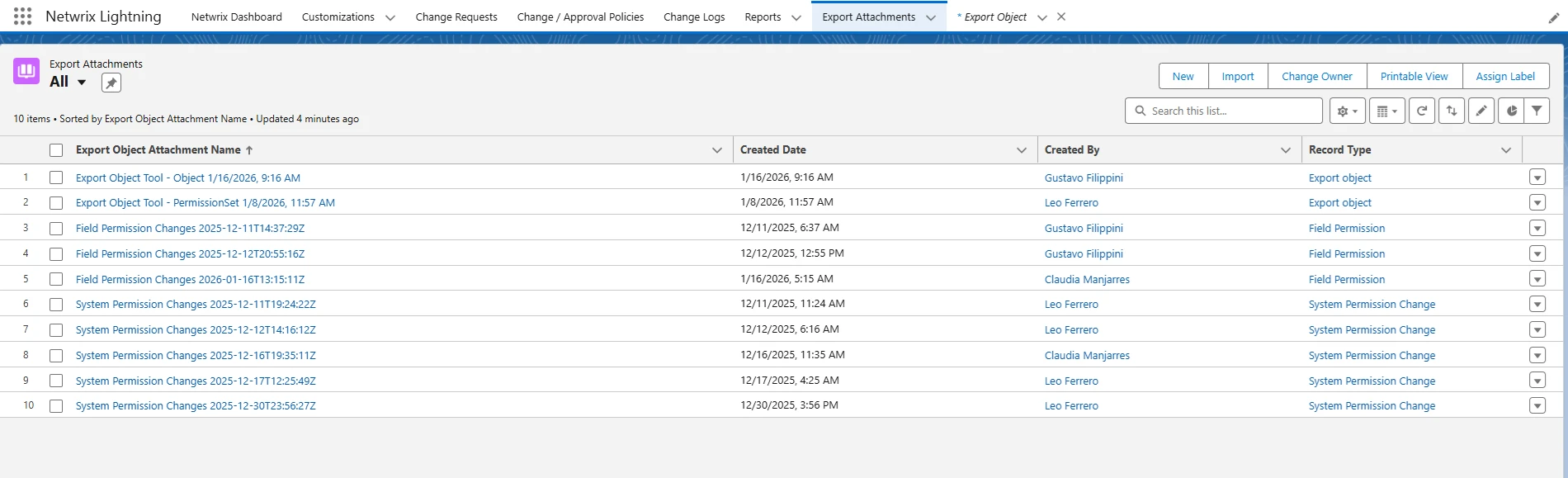The height and width of the screenshot is (478, 1568).
Task: Select checkbox for System Permission Changes 2025-12-12T14:16:12Z
Action: tap(56, 330)
